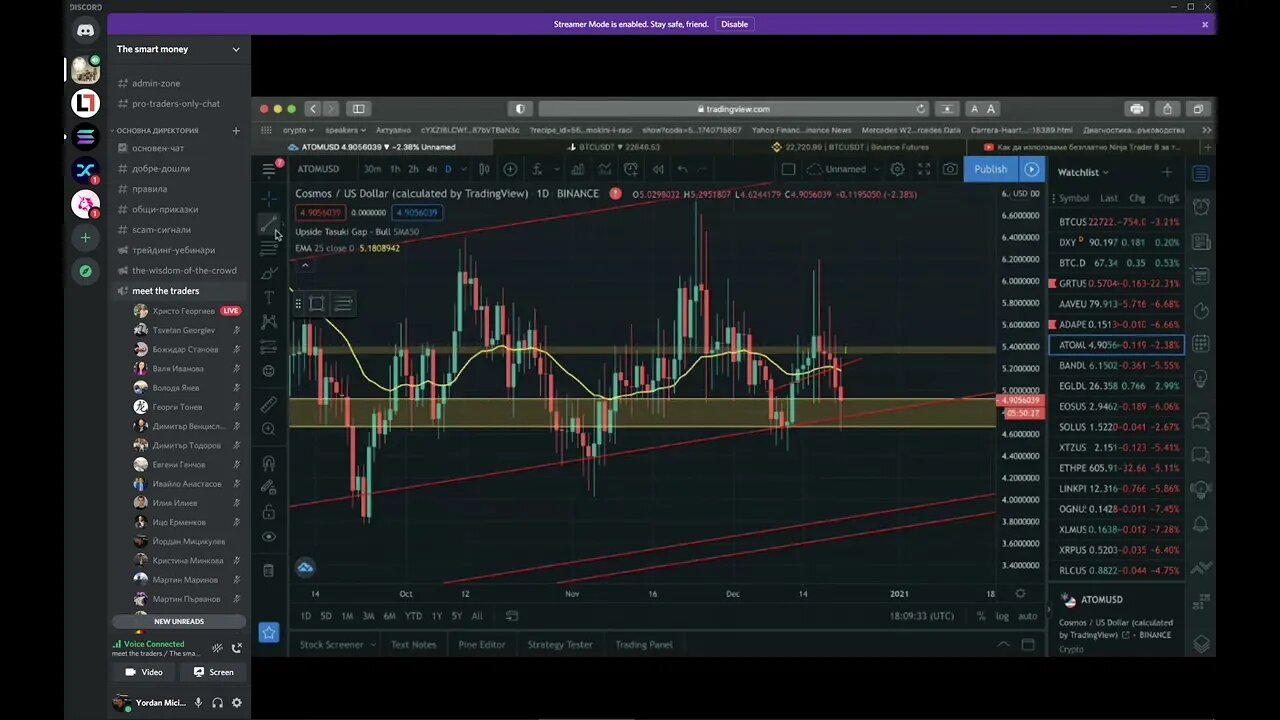The image size is (1280, 720).
Task: Toggle fullscreen mode icon
Action: tap(924, 169)
